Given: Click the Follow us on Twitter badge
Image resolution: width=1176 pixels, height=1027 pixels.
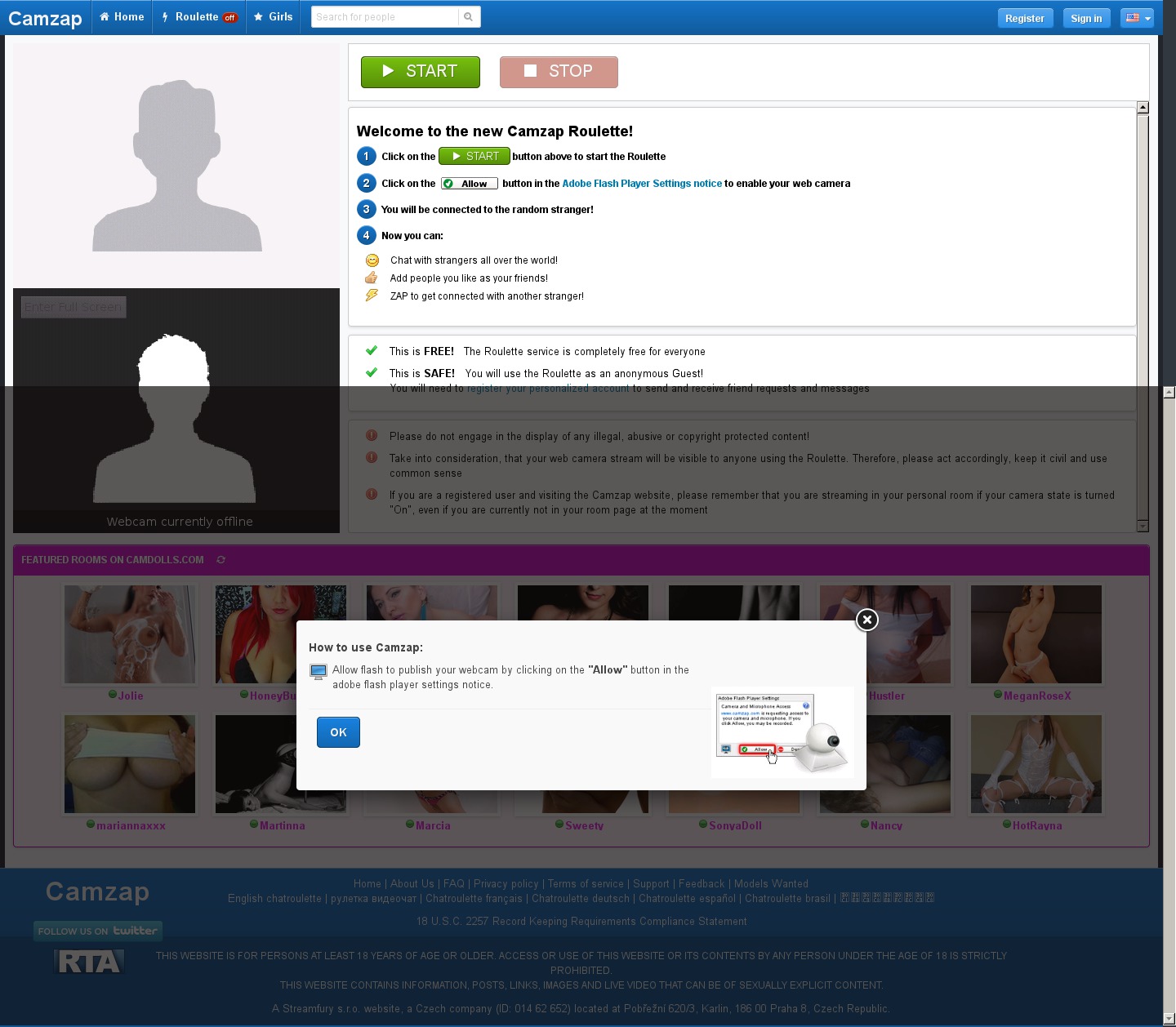Looking at the screenshot, I should click(98, 931).
